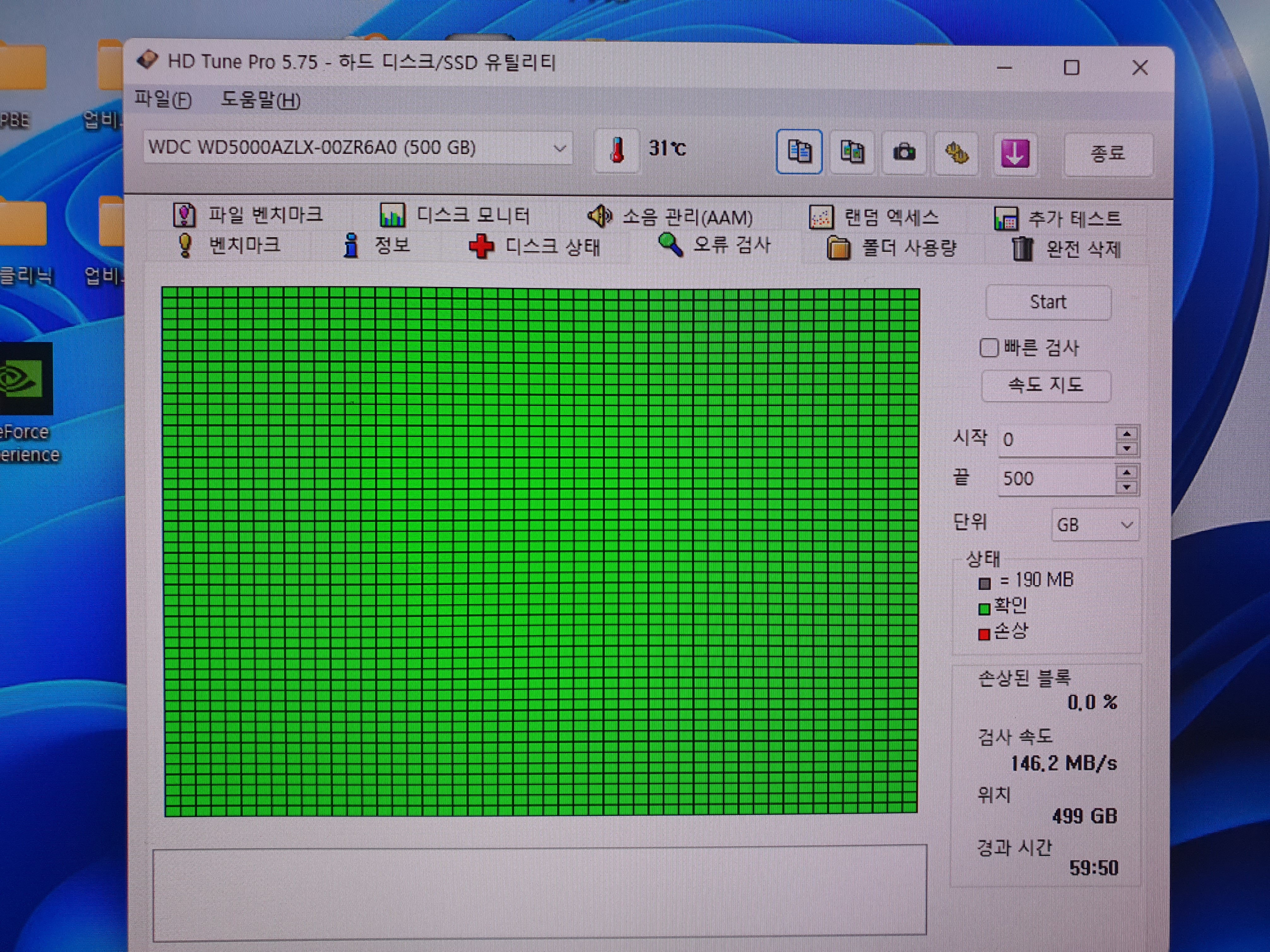Image resolution: width=1270 pixels, height=952 pixels.
Task: Click the red 손상 legend swatch
Action: (x=985, y=634)
